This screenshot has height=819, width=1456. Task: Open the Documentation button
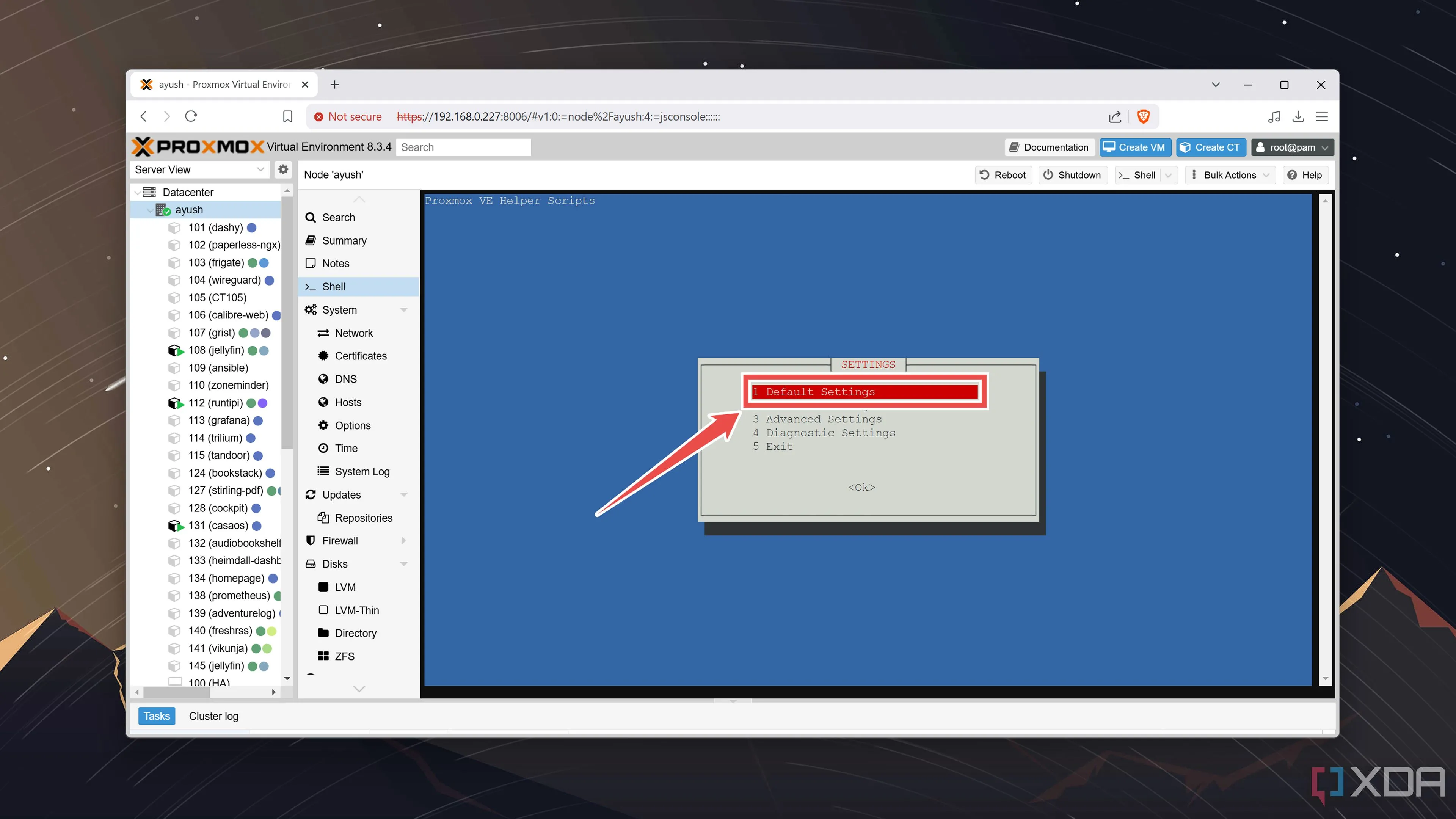pyautogui.click(x=1050, y=147)
